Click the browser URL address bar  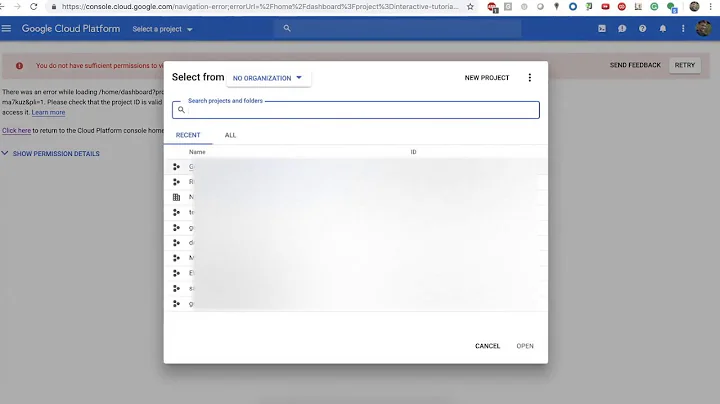pos(260,7)
